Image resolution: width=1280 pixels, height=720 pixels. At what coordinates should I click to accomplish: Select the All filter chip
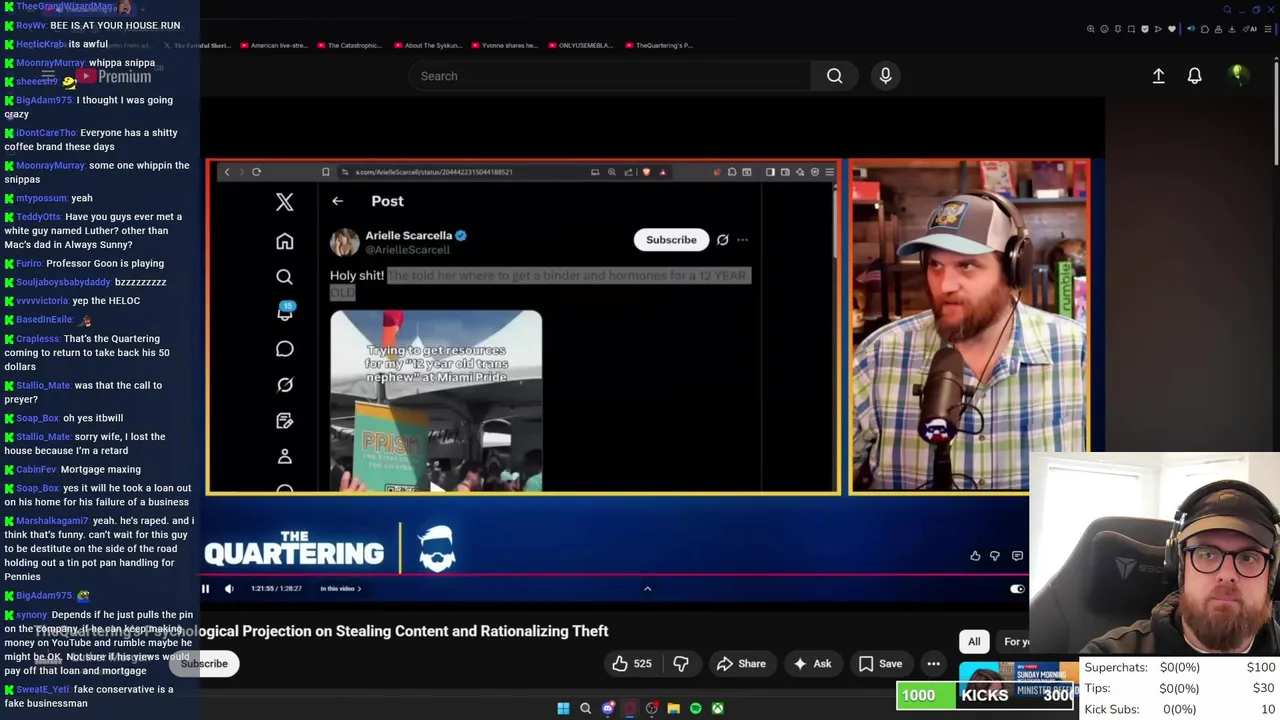coord(973,642)
